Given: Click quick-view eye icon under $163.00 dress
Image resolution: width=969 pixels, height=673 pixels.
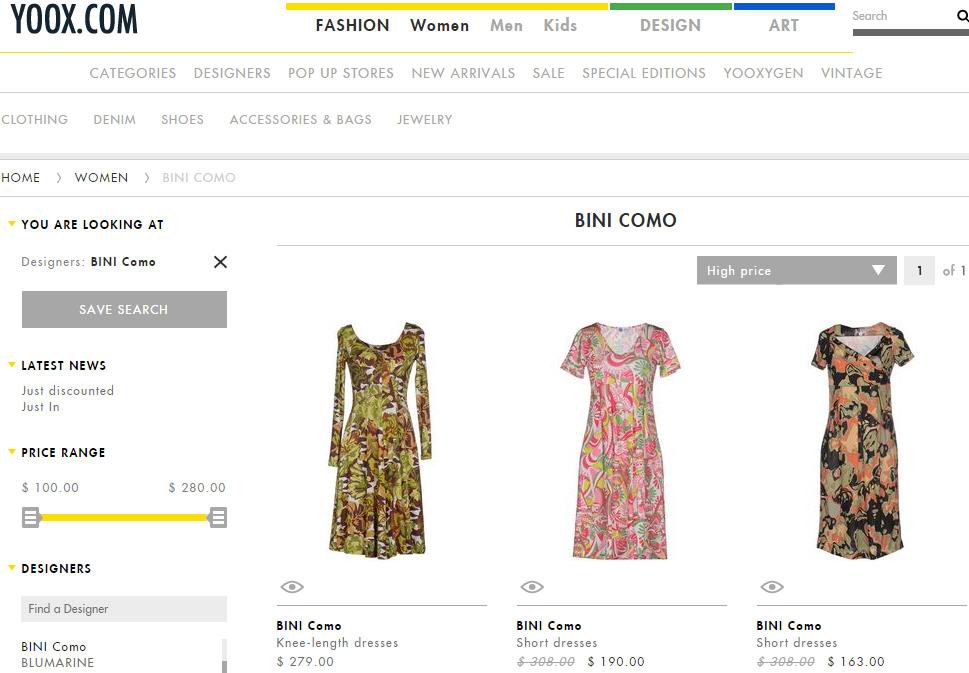Looking at the screenshot, I should [772, 586].
